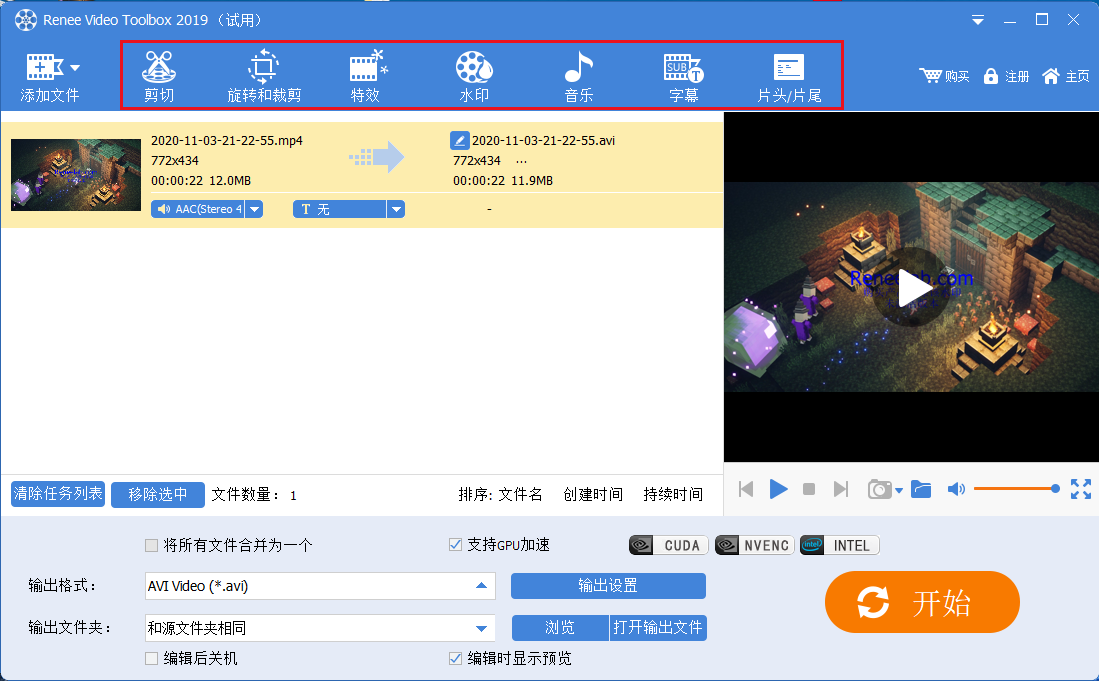Click the INTEL badge
This screenshot has height=681, width=1099.
pyautogui.click(x=840, y=545)
